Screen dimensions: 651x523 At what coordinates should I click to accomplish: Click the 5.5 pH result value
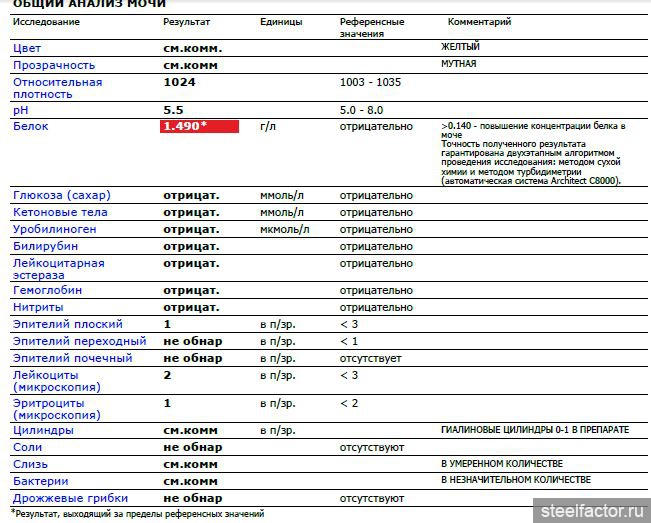173,110
